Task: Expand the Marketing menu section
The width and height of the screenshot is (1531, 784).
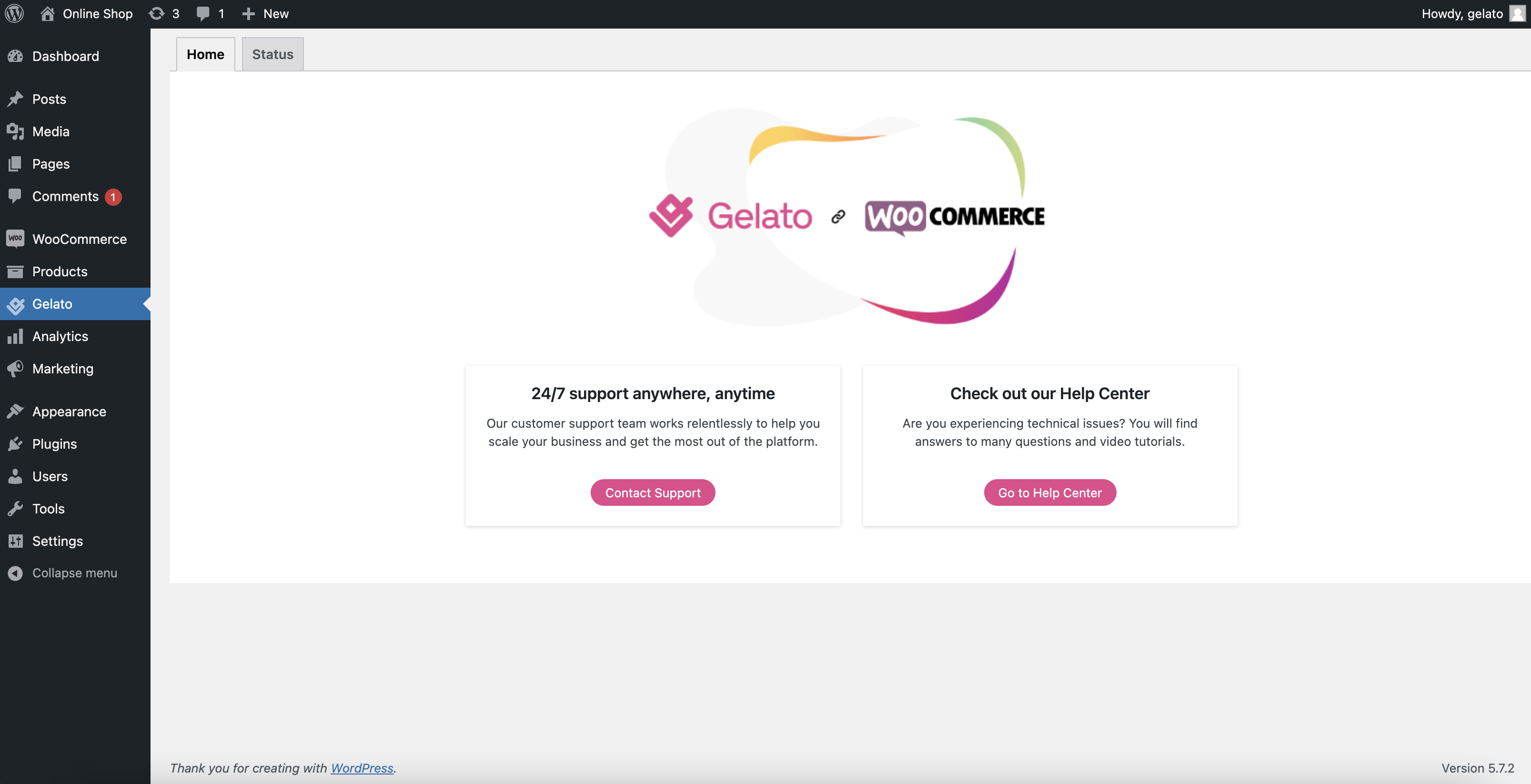Action: pyautogui.click(x=63, y=368)
